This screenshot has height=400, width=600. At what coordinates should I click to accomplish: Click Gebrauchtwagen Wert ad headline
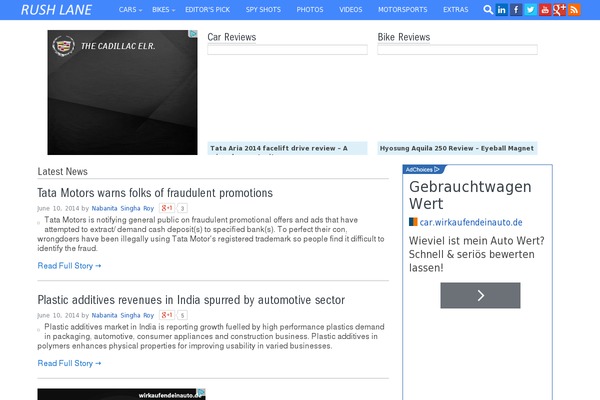pos(470,195)
